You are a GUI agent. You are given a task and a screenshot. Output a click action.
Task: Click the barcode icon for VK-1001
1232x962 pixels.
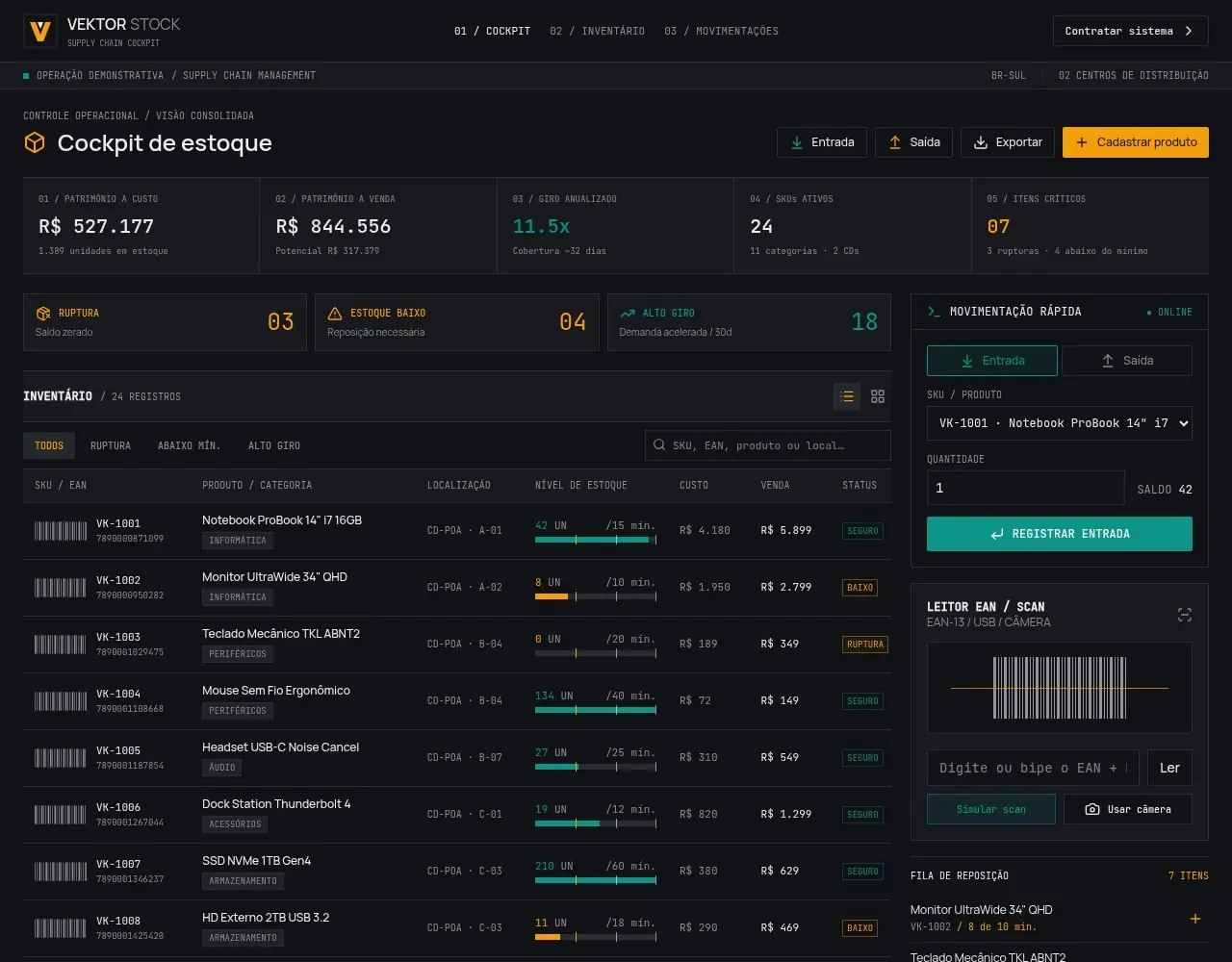coord(61,531)
